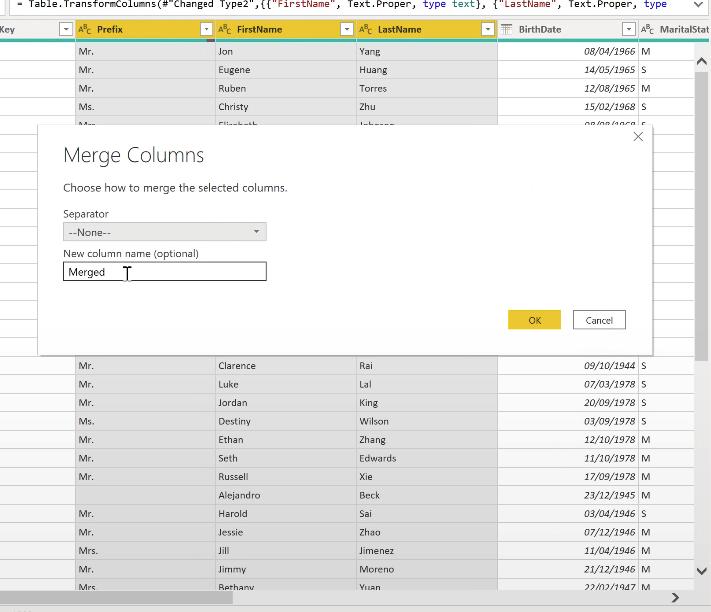711x612 pixels.
Task: Click the FirstName column text type icon
Action: coord(224,29)
